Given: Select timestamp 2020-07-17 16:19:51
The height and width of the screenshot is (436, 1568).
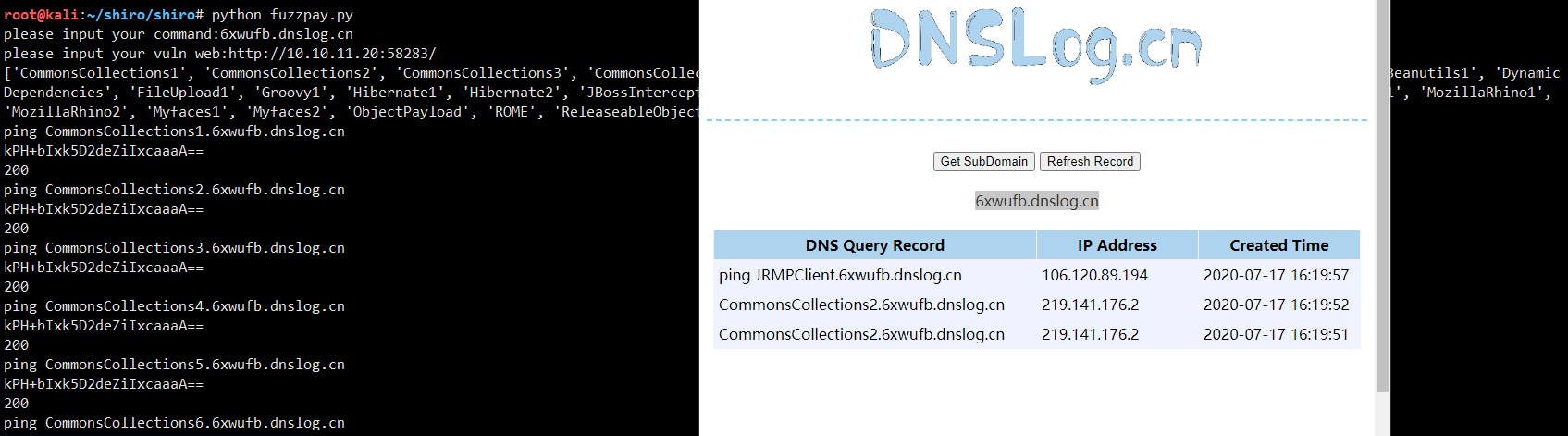Looking at the screenshot, I should pyautogui.click(x=1276, y=334).
